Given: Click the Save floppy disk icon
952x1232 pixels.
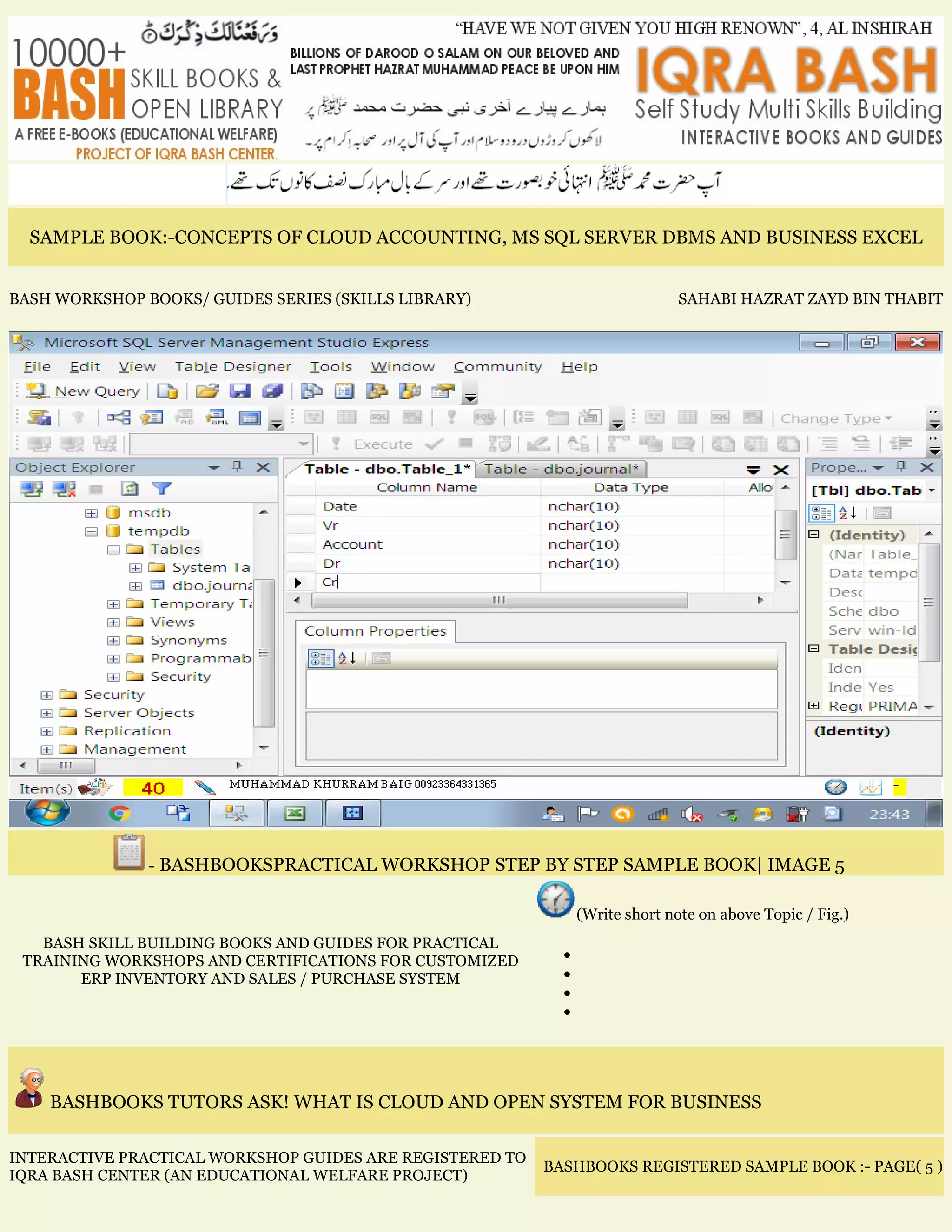Looking at the screenshot, I should (240, 391).
